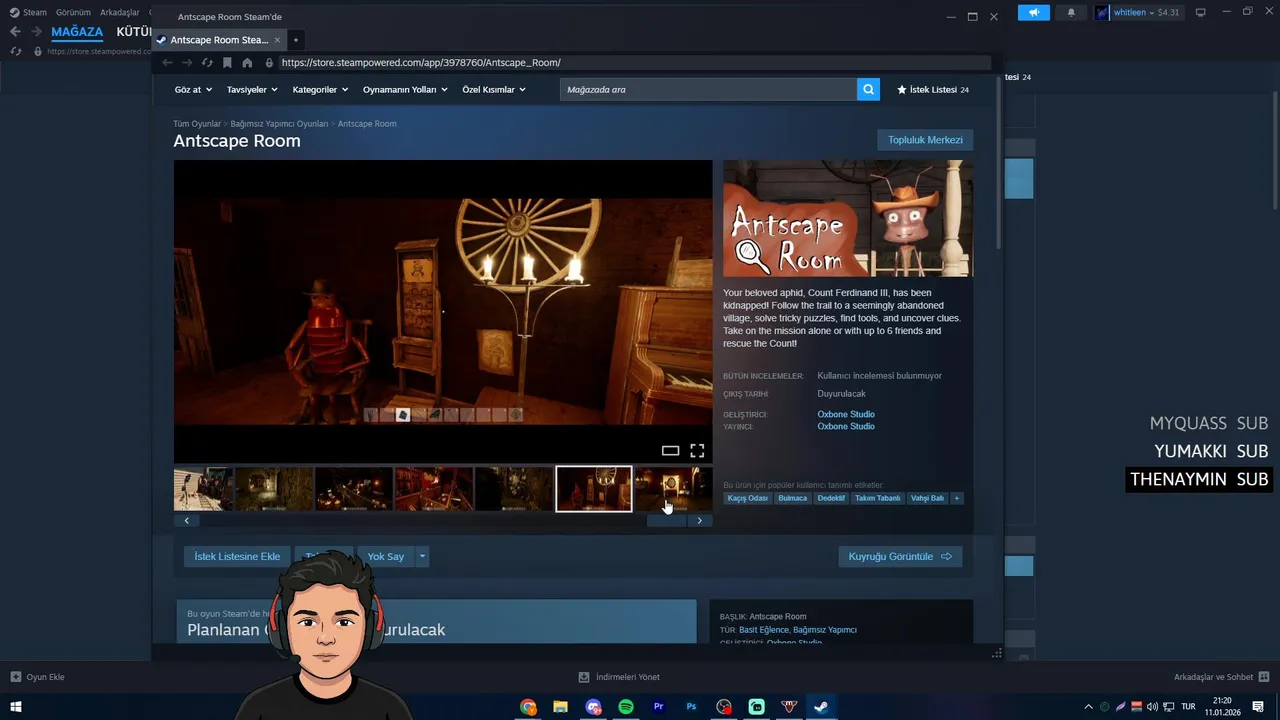The width and height of the screenshot is (1280, 720).
Task: Click İstek Listesine Ekle button
Action: (x=237, y=556)
